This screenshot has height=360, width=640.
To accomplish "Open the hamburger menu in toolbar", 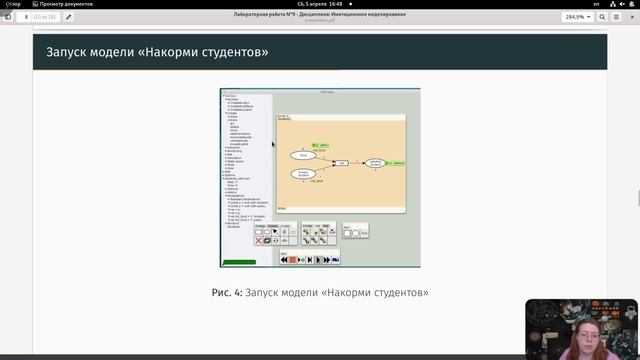I will point(616,17).
